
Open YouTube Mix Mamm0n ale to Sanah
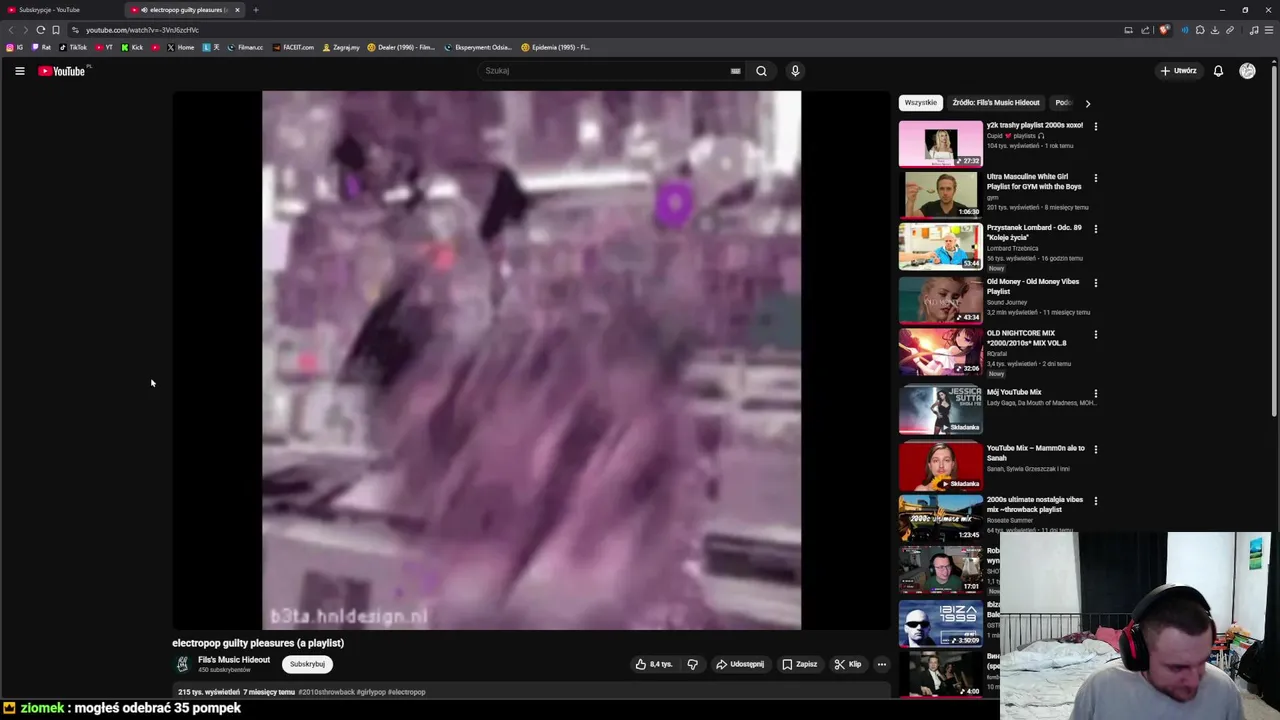[1036, 453]
